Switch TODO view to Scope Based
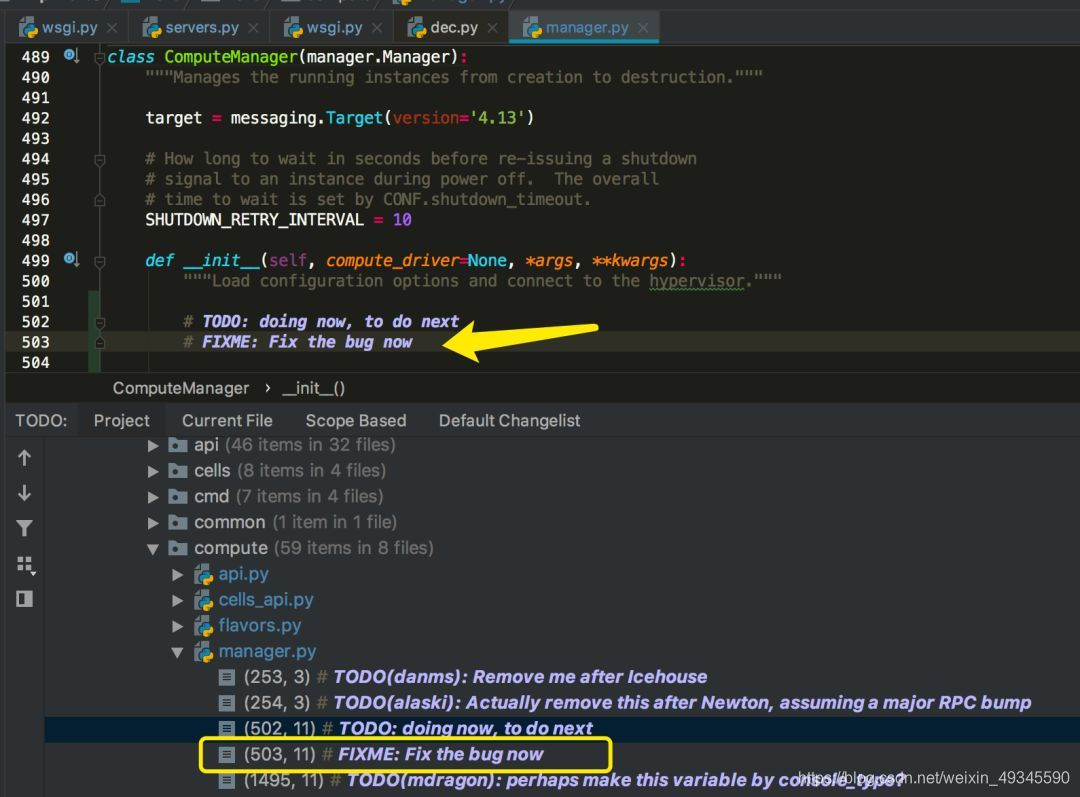The width and height of the screenshot is (1080, 797). click(x=355, y=420)
